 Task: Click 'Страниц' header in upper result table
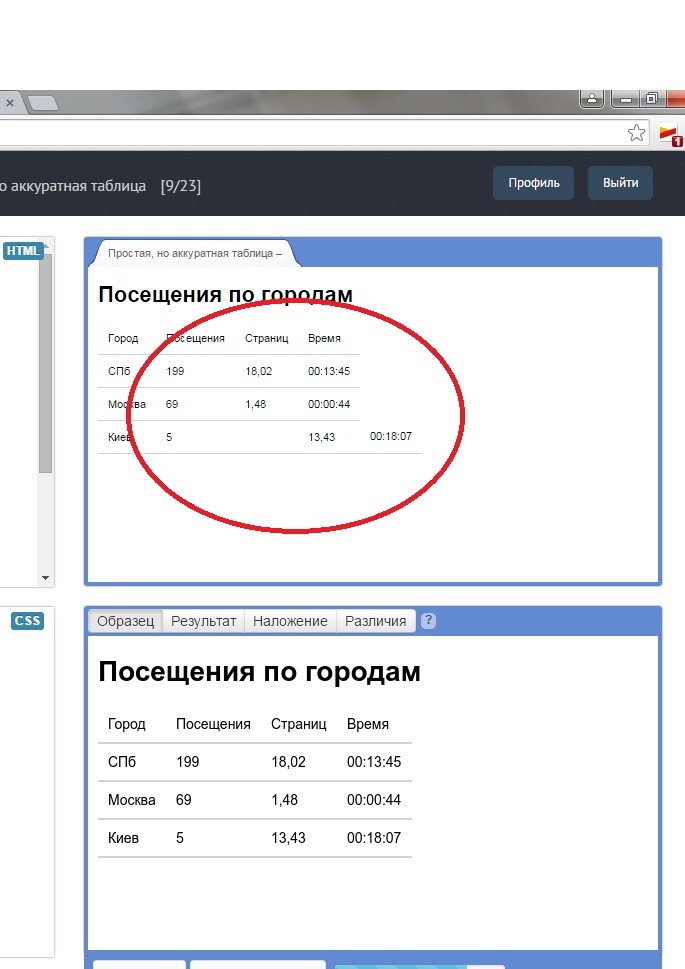[266, 338]
